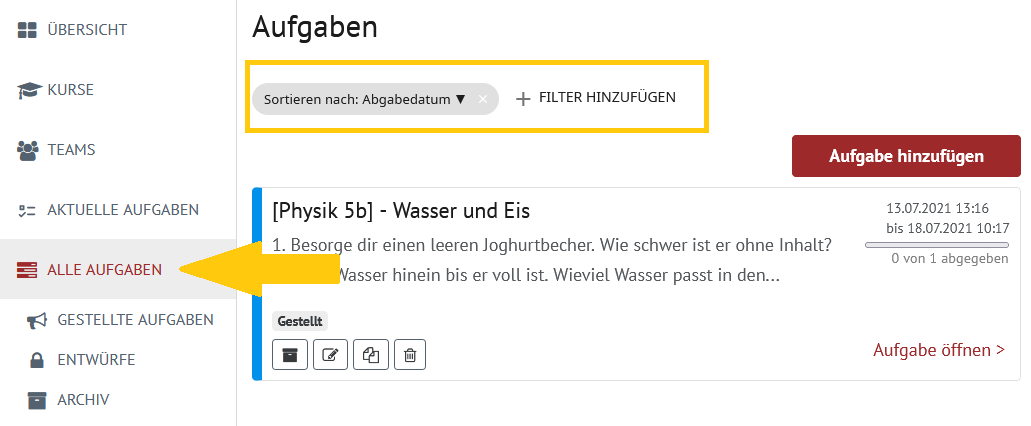Screen dimensions: 1031x426
Task: Click the checklist icon for Aktuelle Aufgaben
Action: 26,210
